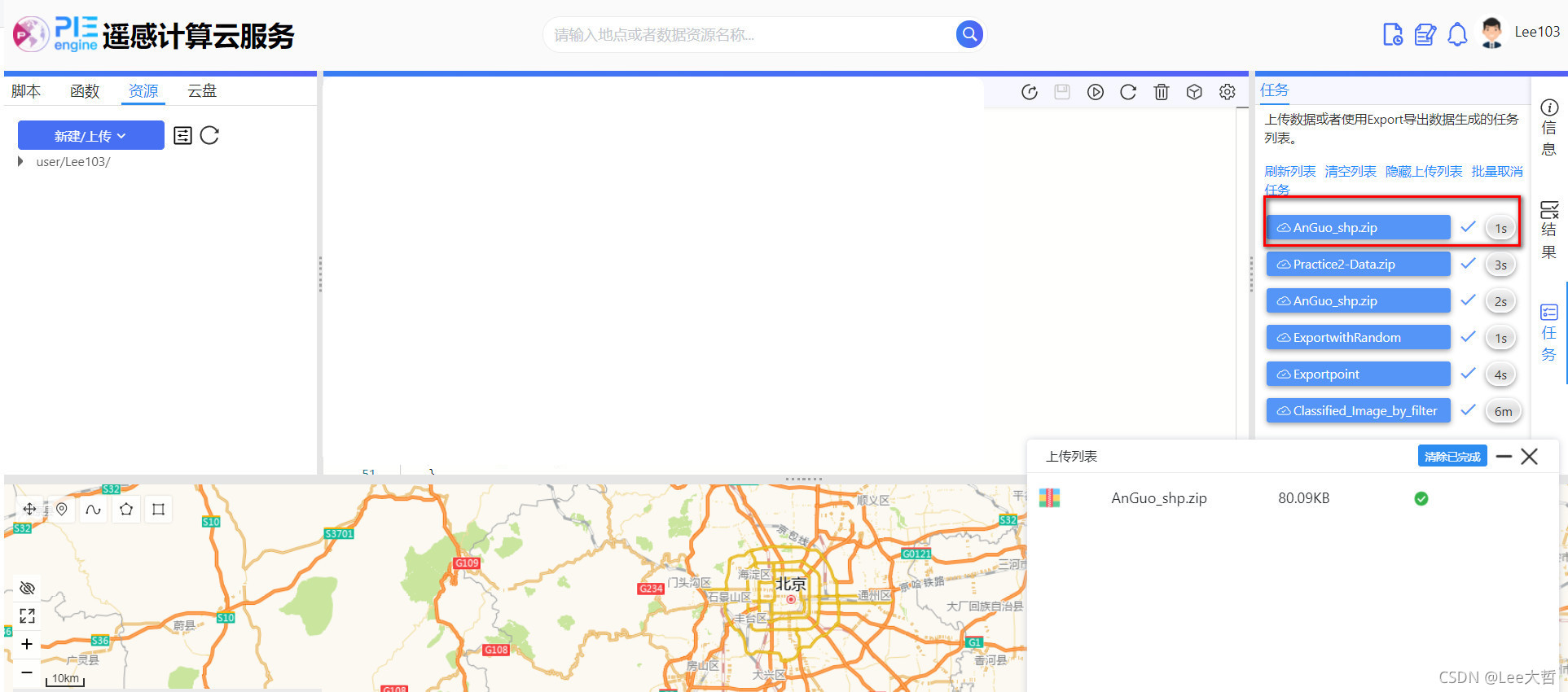The image size is (1568, 692).
Task: Zoom out map with minus button
Action: [27, 672]
